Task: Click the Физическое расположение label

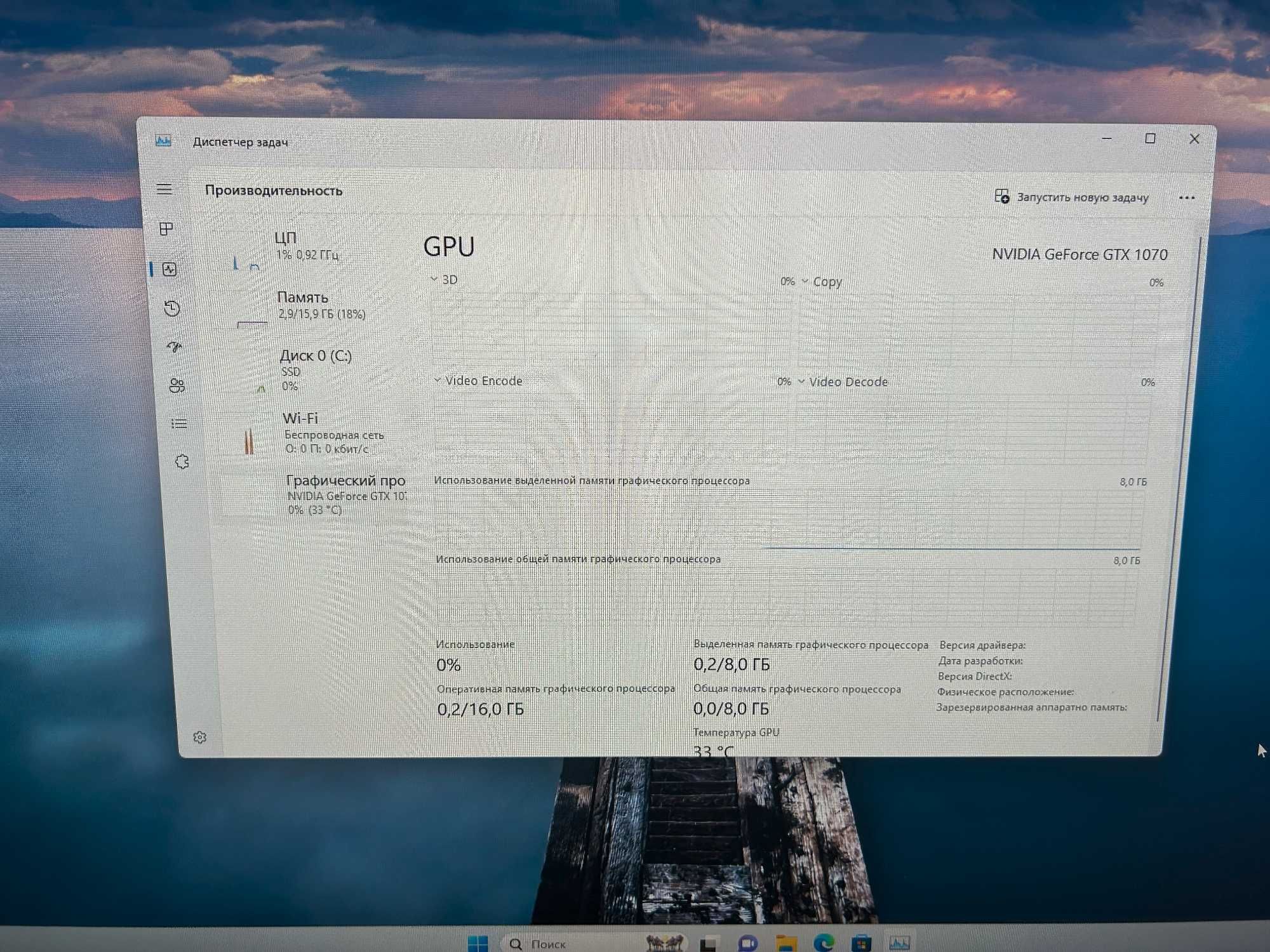Action: 1005,692
